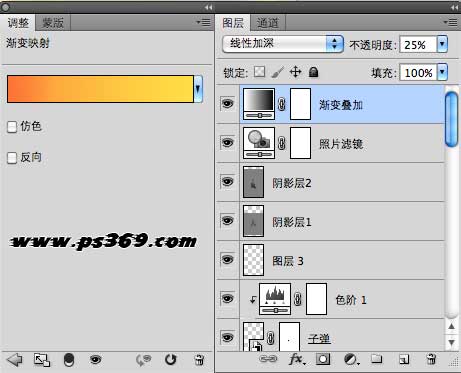Hide the 阴影层1 layer
This screenshot has height=373, width=461.
228,221
